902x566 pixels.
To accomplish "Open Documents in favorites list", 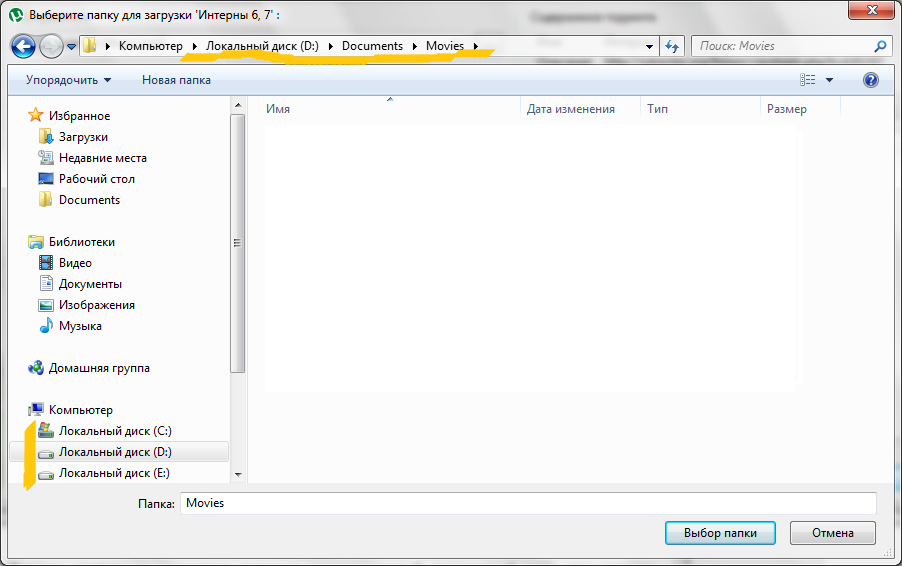I will pos(89,200).
